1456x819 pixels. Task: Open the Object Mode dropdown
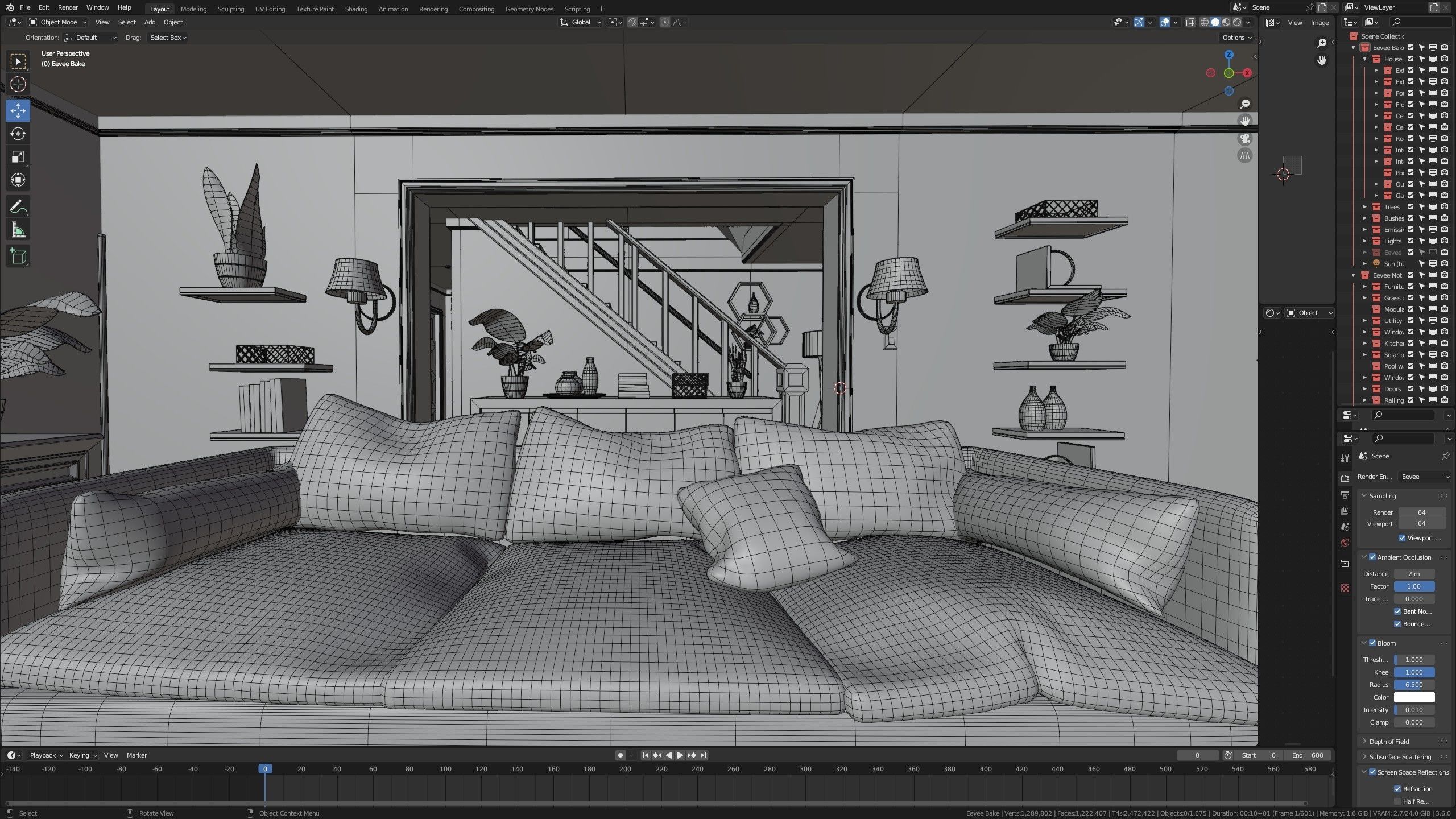pyautogui.click(x=58, y=22)
